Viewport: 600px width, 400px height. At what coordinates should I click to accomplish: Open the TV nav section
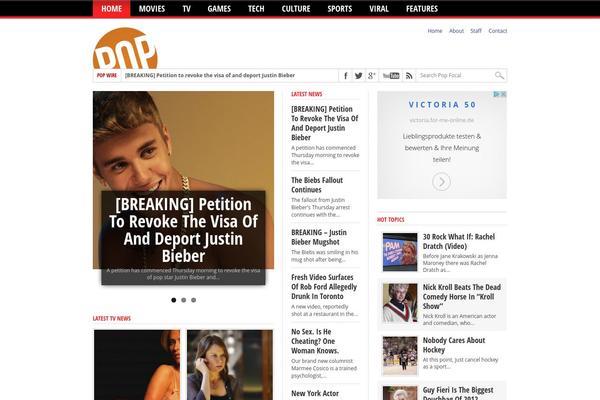[186, 8]
